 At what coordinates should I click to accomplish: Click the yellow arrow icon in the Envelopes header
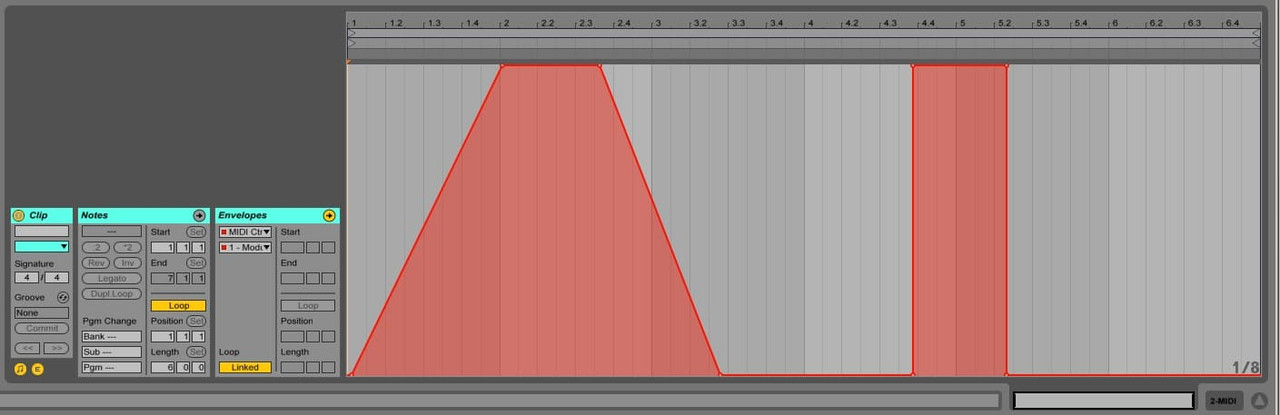pos(329,215)
